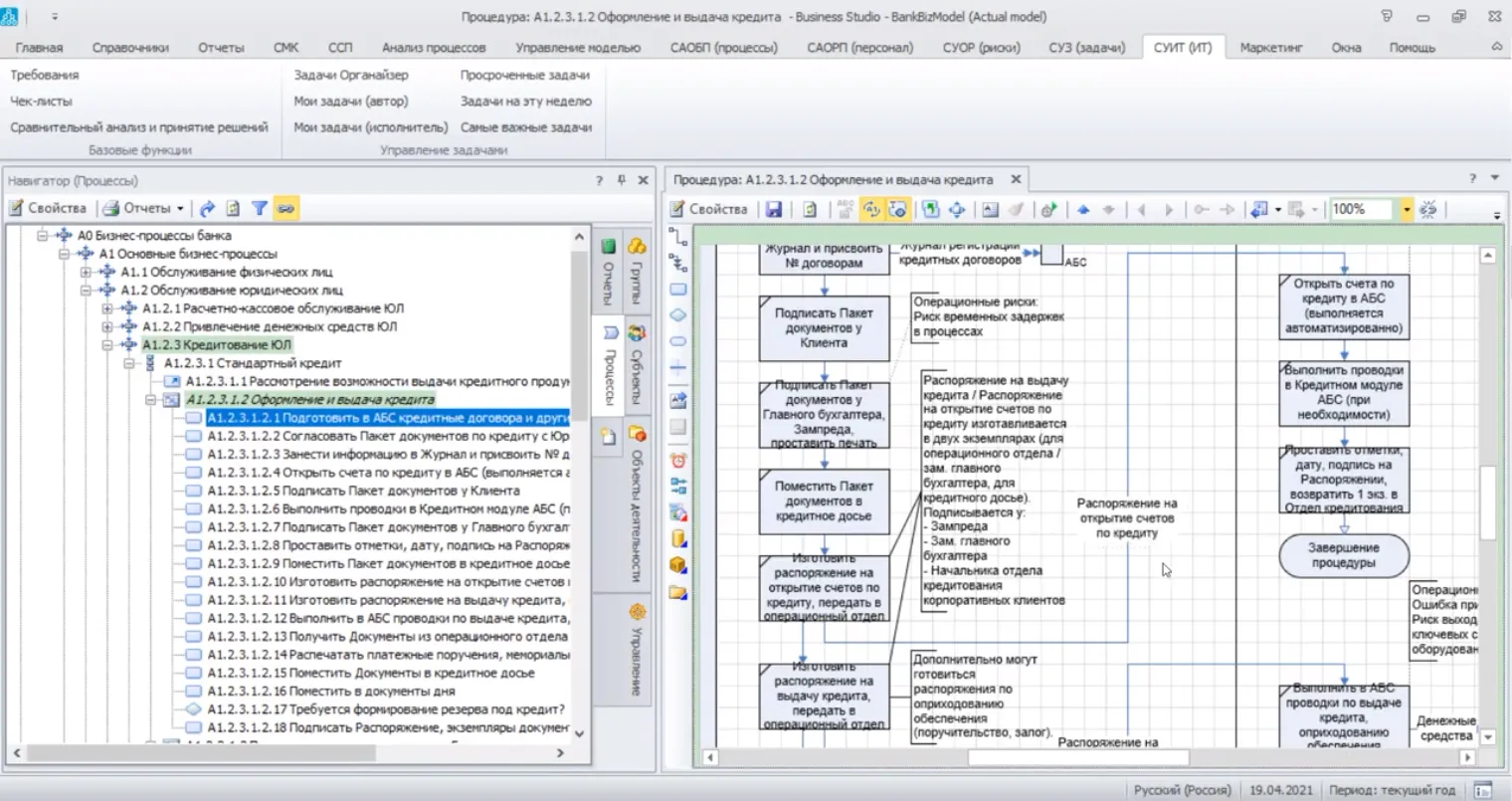The image size is (1512, 801).
Task: Switch to the Объекты деятельности side tab
Action: tap(637, 502)
